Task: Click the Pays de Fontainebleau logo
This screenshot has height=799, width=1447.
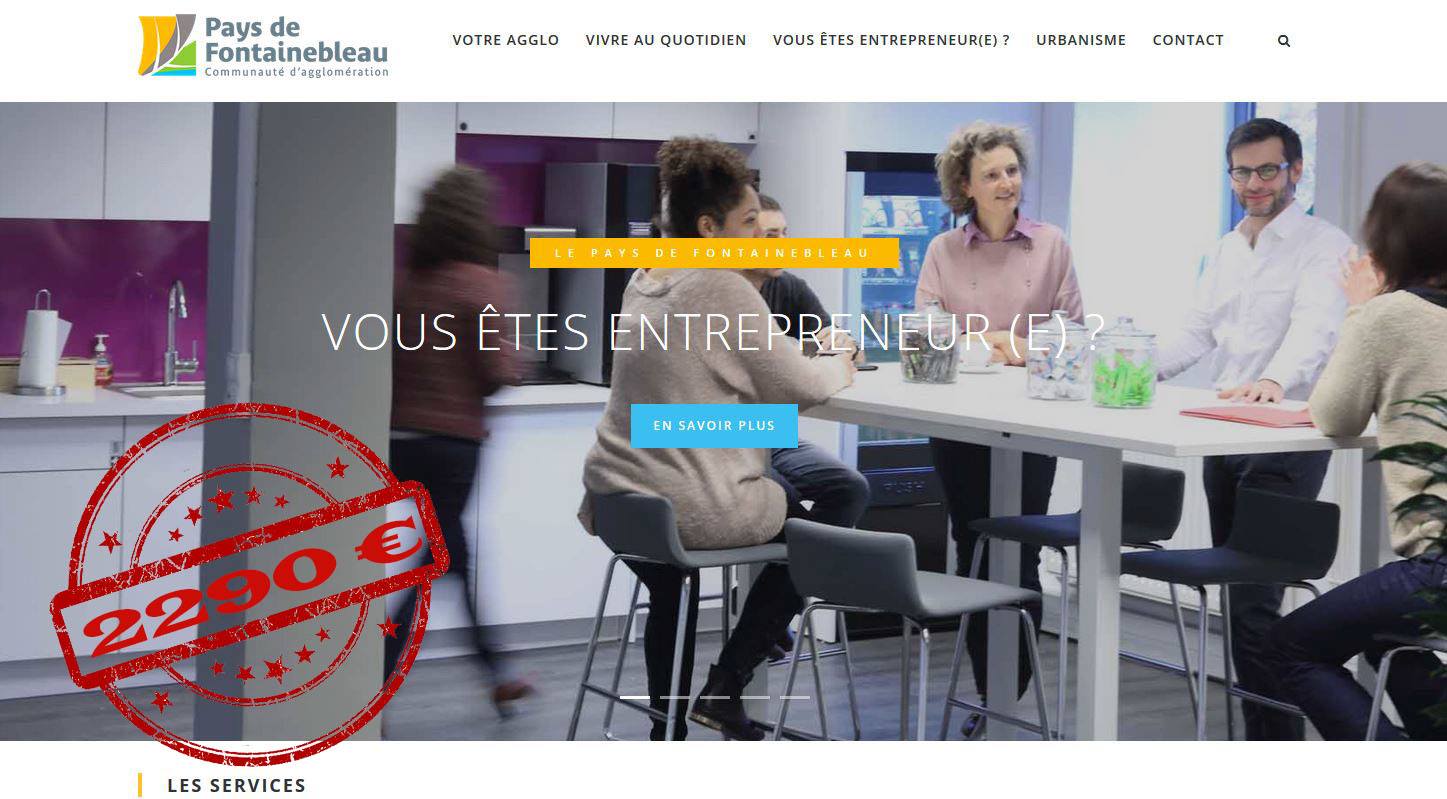Action: click(x=263, y=46)
